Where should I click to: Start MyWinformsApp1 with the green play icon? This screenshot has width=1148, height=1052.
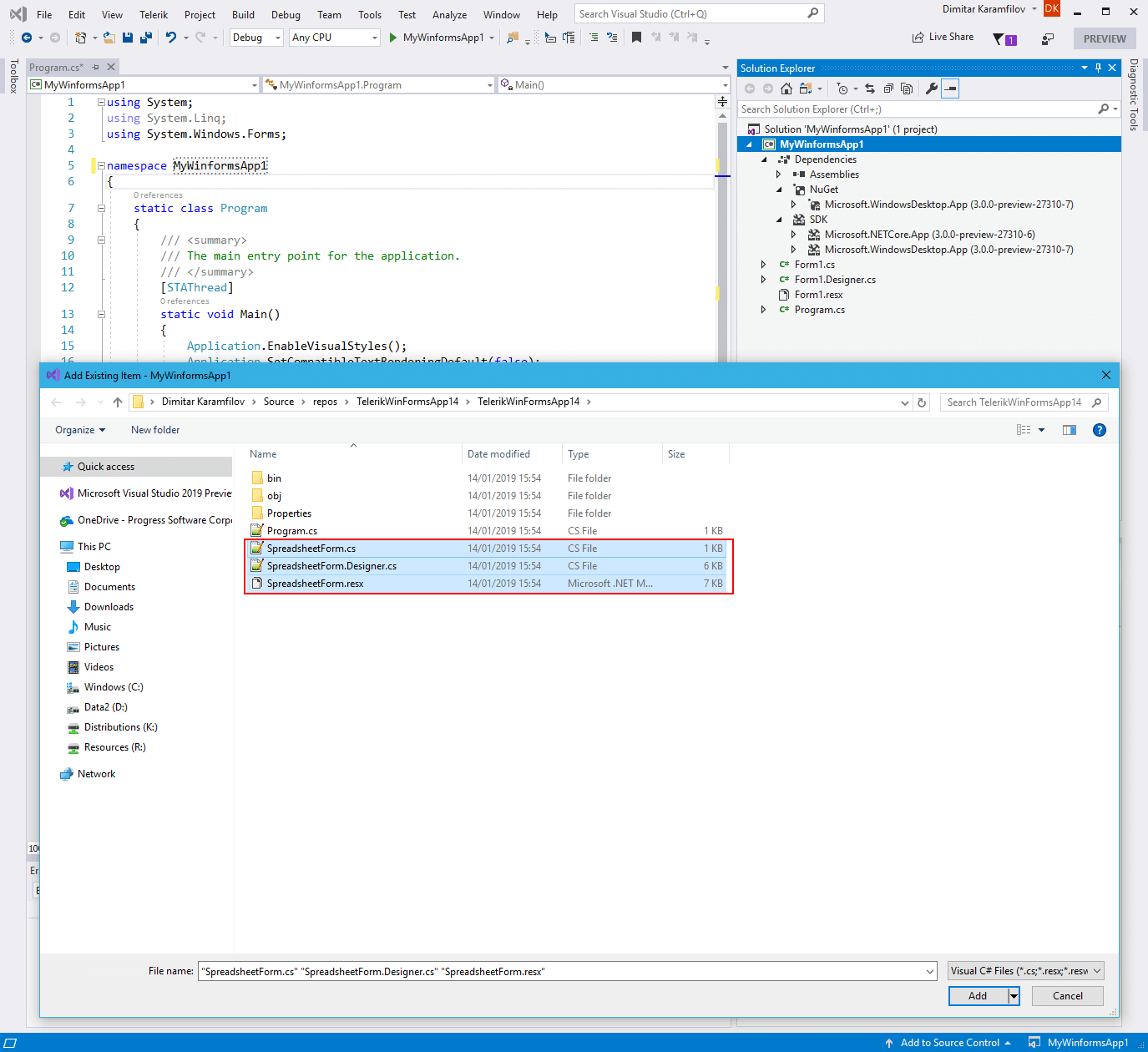coord(392,38)
